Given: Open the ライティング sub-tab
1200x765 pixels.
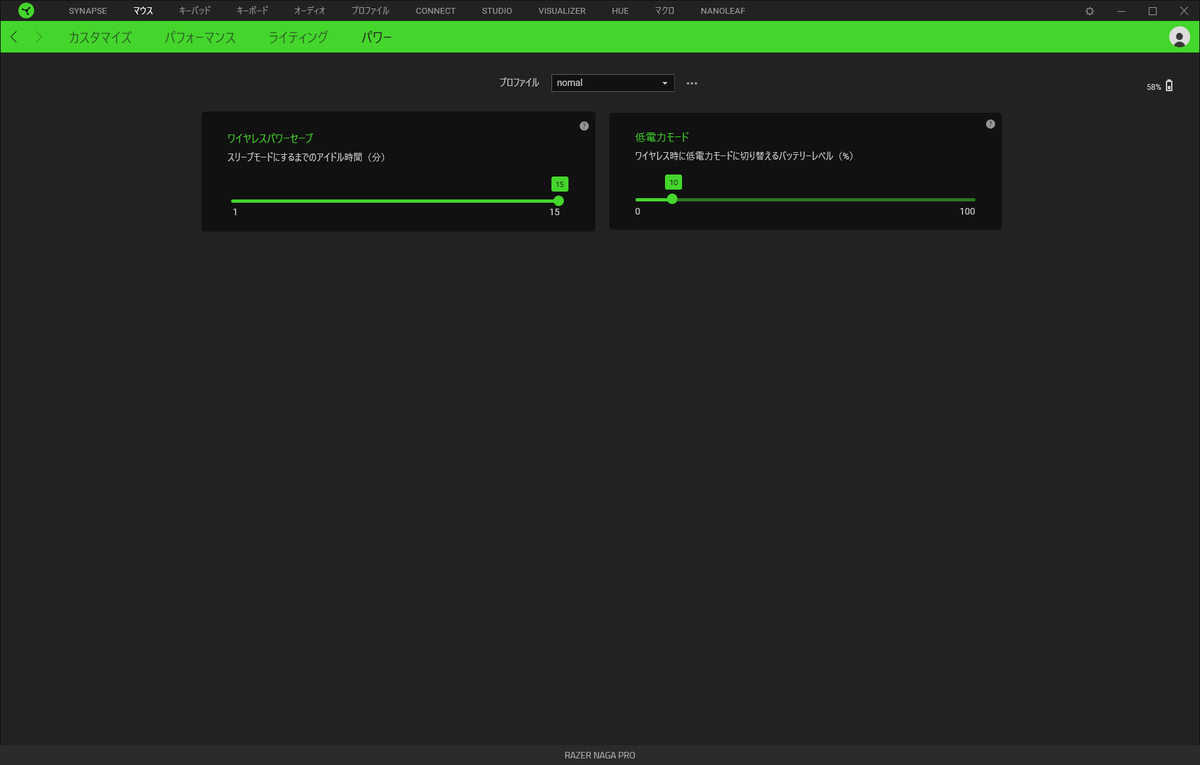Looking at the screenshot, I should pyautogui.click(x=298, y=37).
